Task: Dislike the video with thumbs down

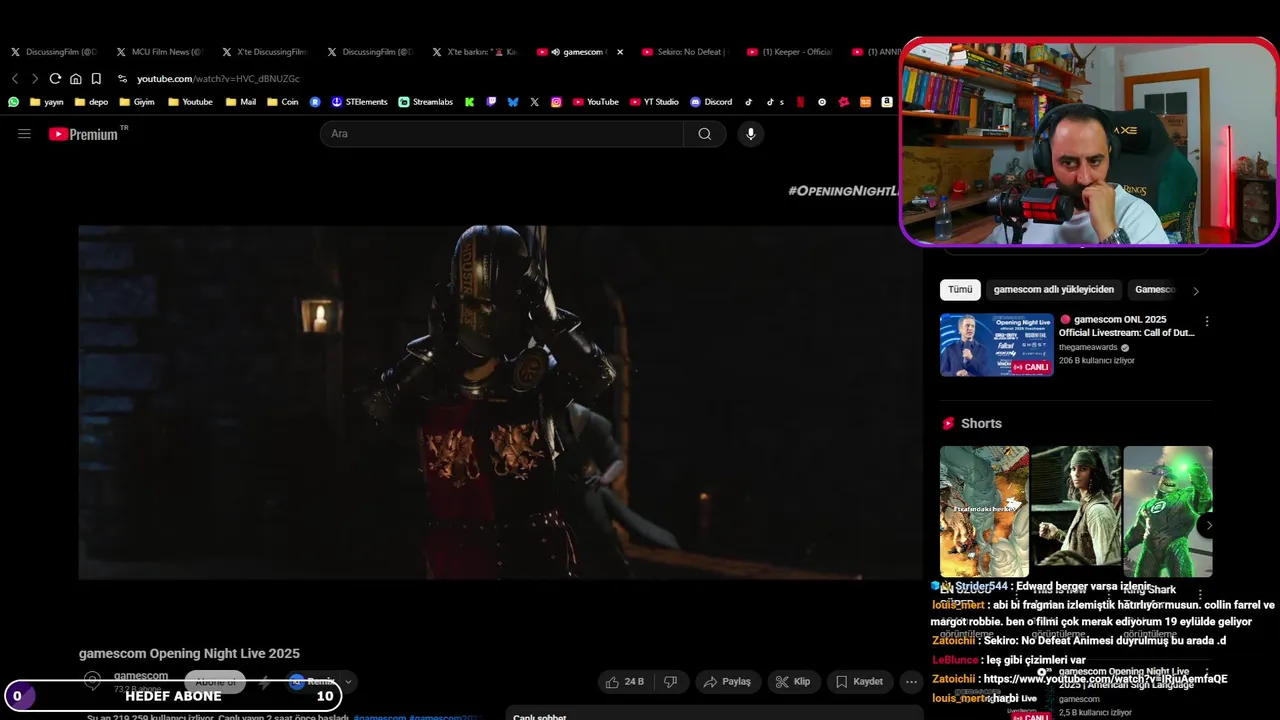Action: [x=670, y=682]
